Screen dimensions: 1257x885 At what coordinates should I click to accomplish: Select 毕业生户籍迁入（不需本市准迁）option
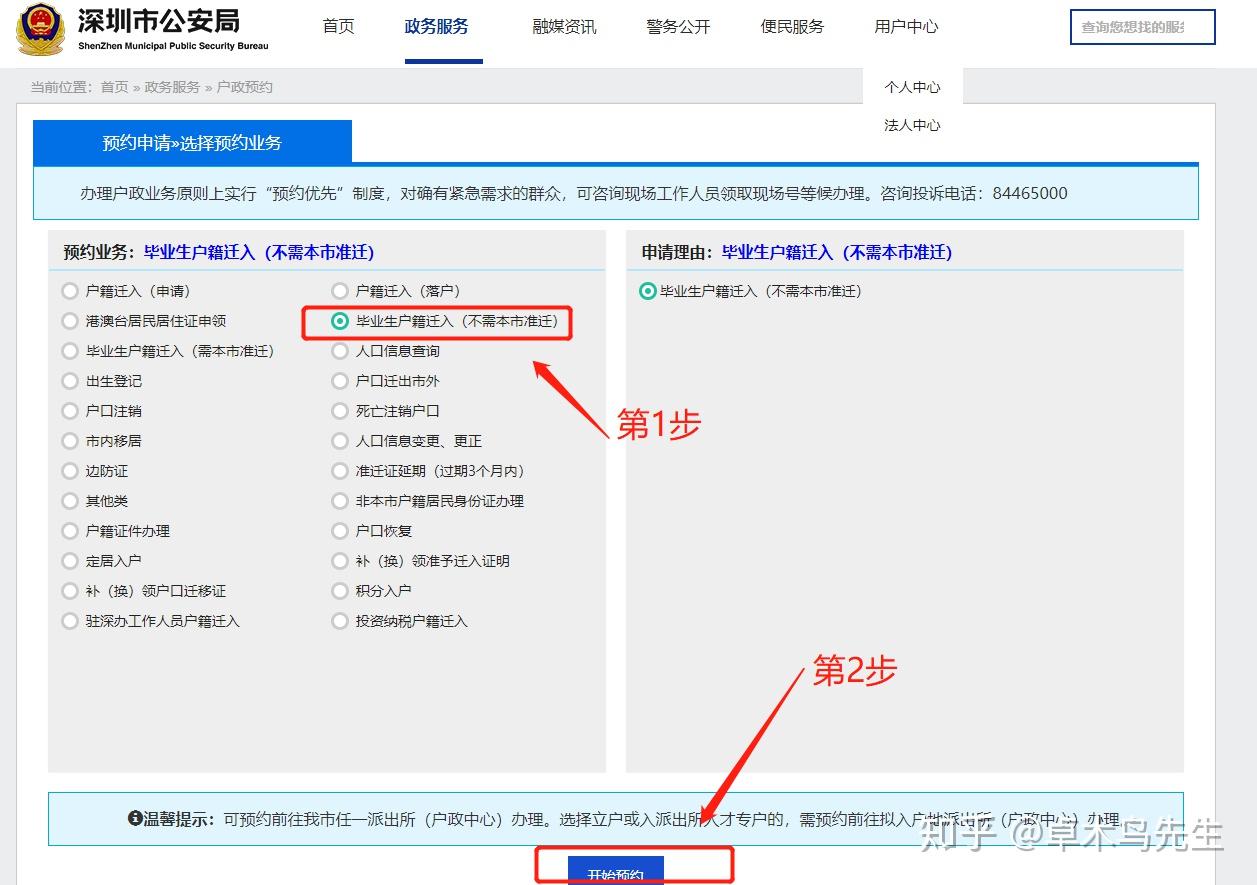click(340, 321)
